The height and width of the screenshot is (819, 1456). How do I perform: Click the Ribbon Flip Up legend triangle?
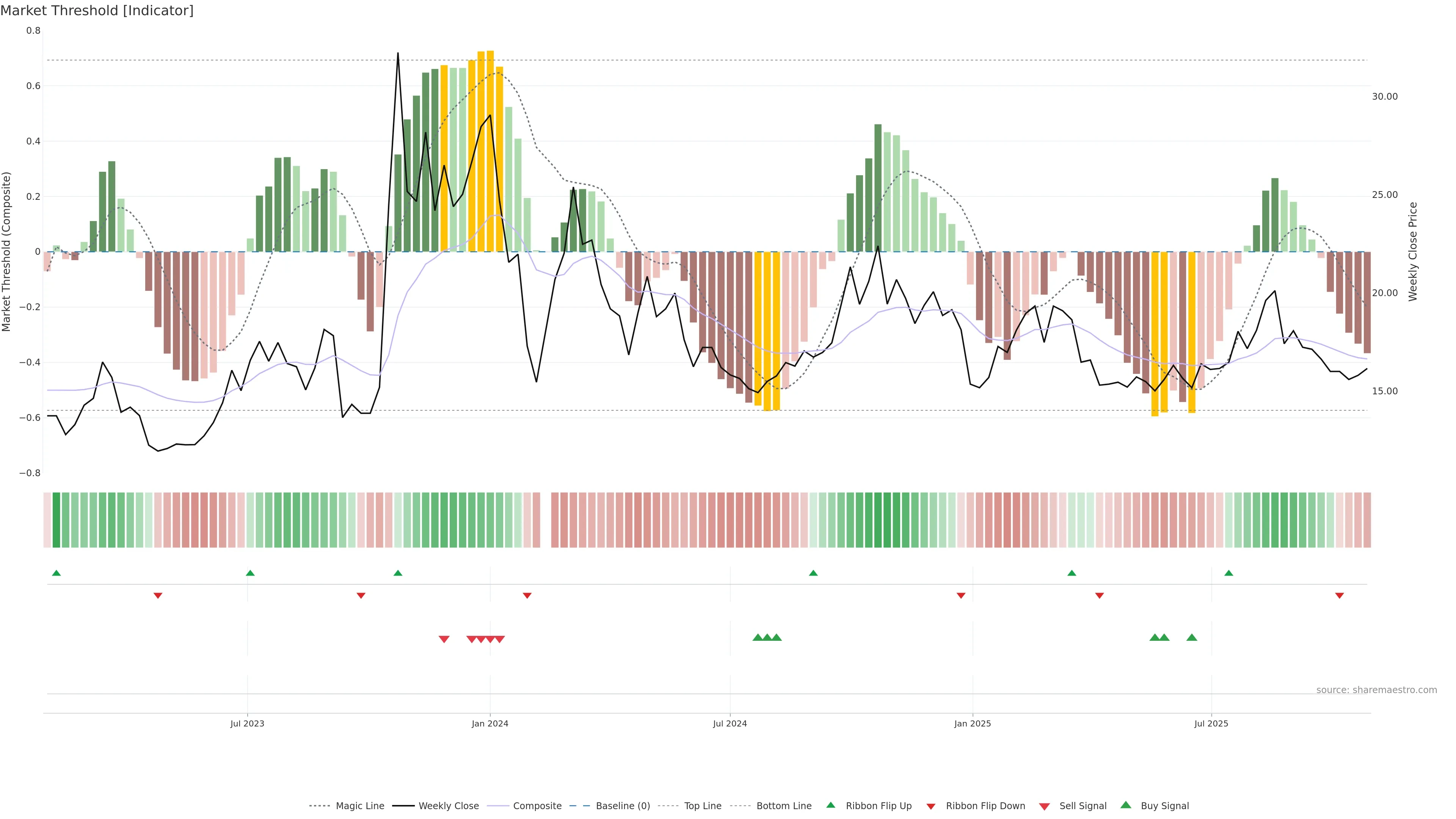point(830,805)
